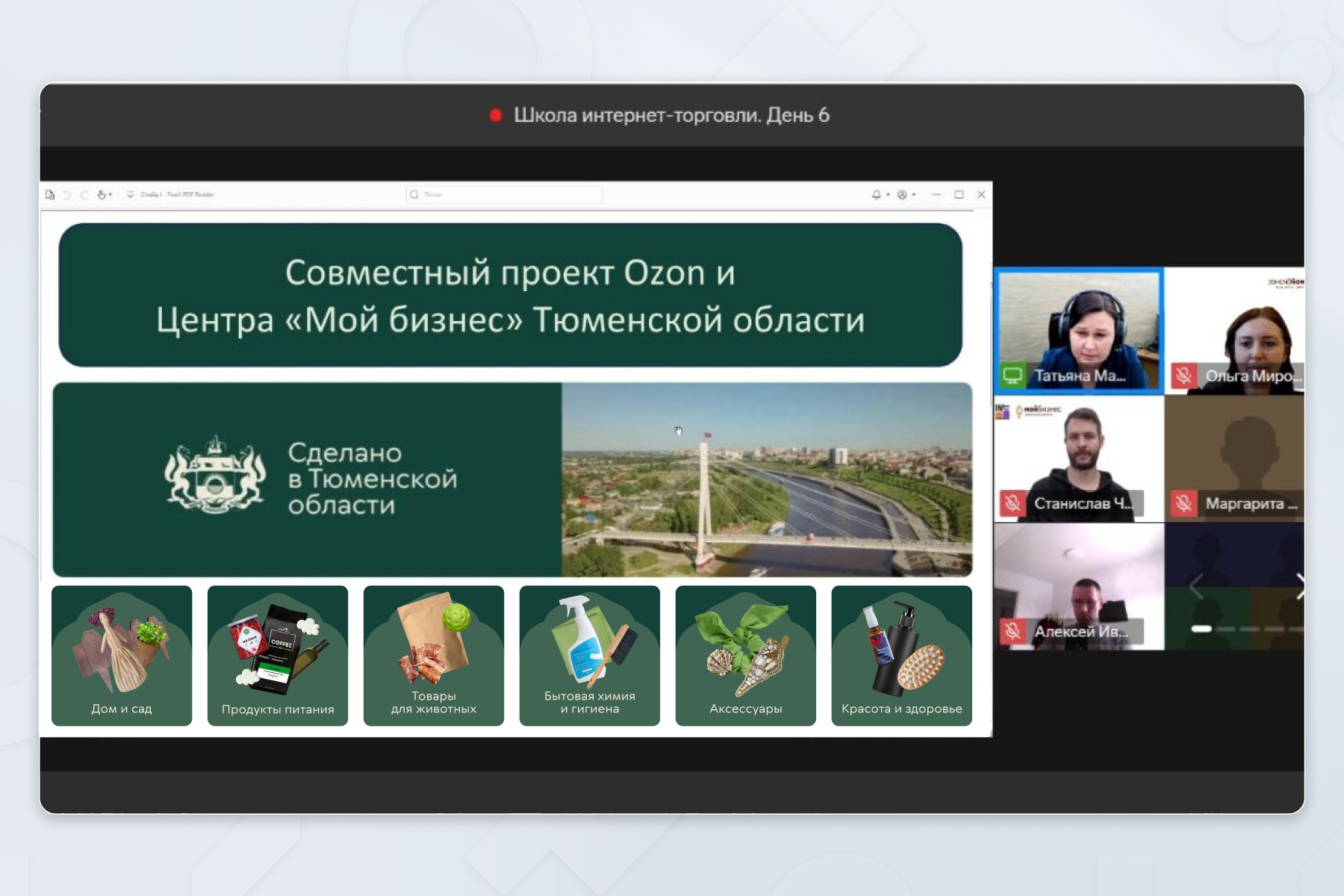Close the PDF reader window
This screenshot has height=896, width=1344.
coord(981,195)
